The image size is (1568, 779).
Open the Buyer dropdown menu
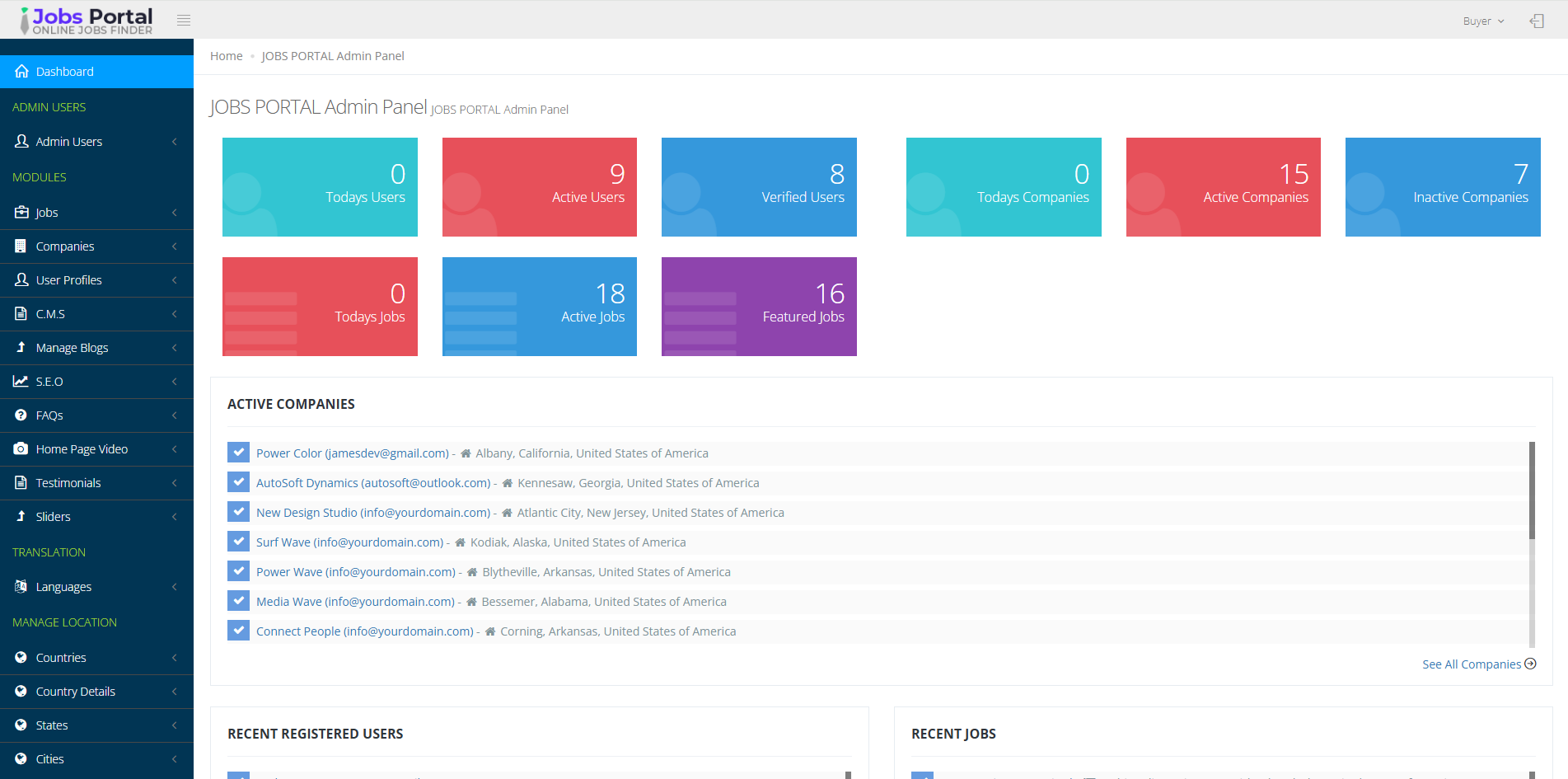(1482, 20)
